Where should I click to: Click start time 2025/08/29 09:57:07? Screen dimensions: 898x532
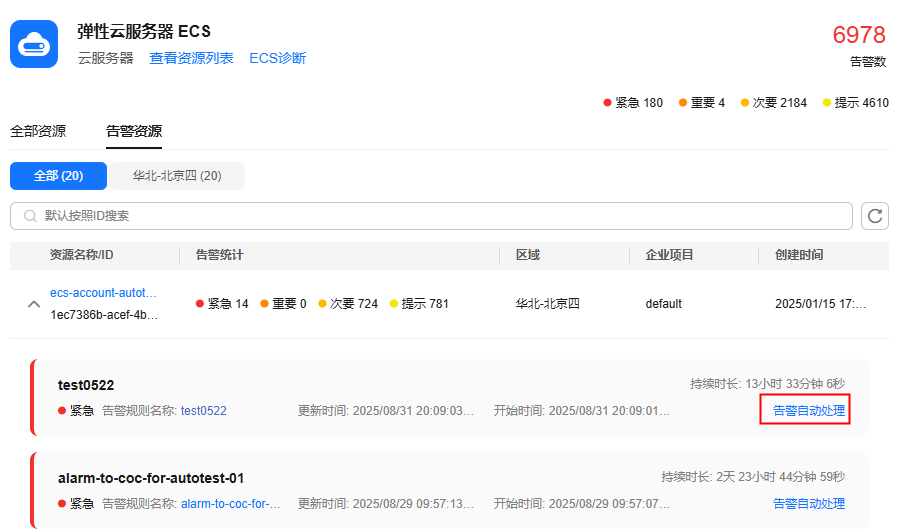[582, 503]
